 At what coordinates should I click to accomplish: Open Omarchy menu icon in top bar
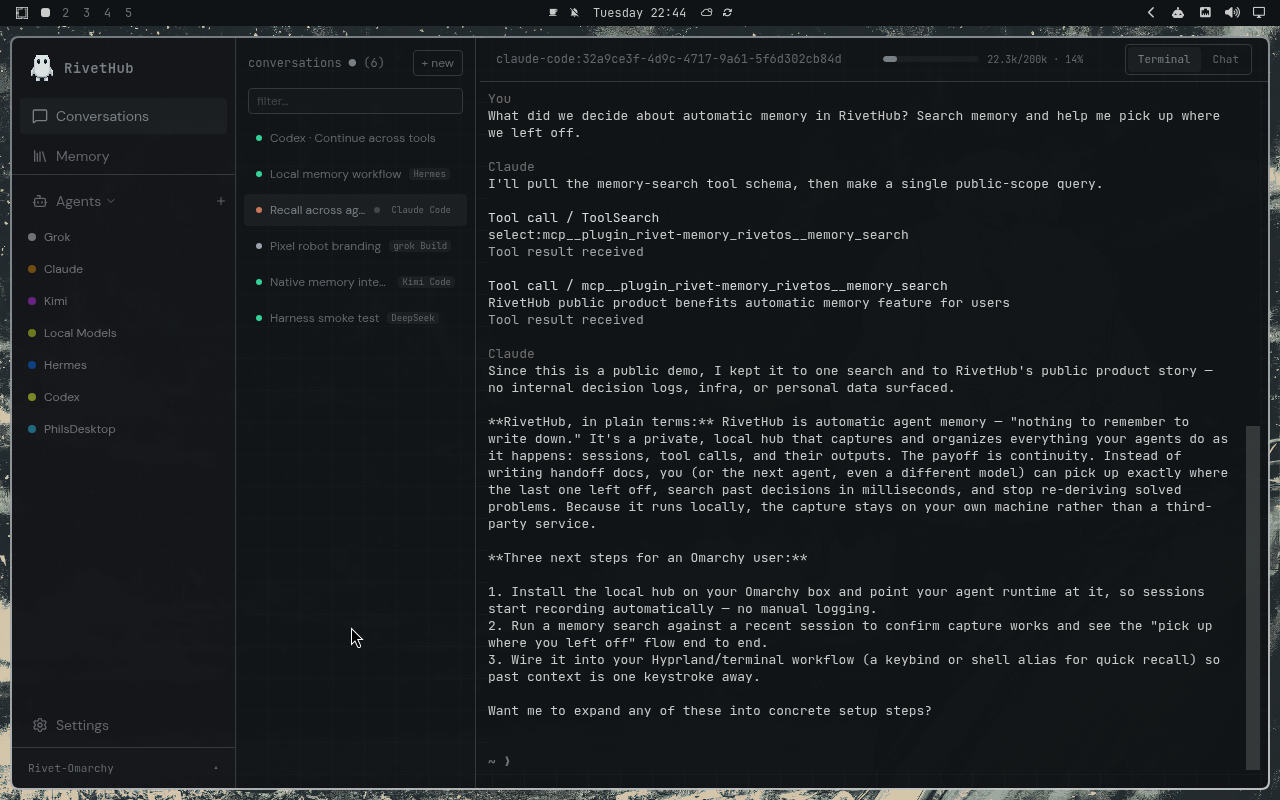(22, 13)
